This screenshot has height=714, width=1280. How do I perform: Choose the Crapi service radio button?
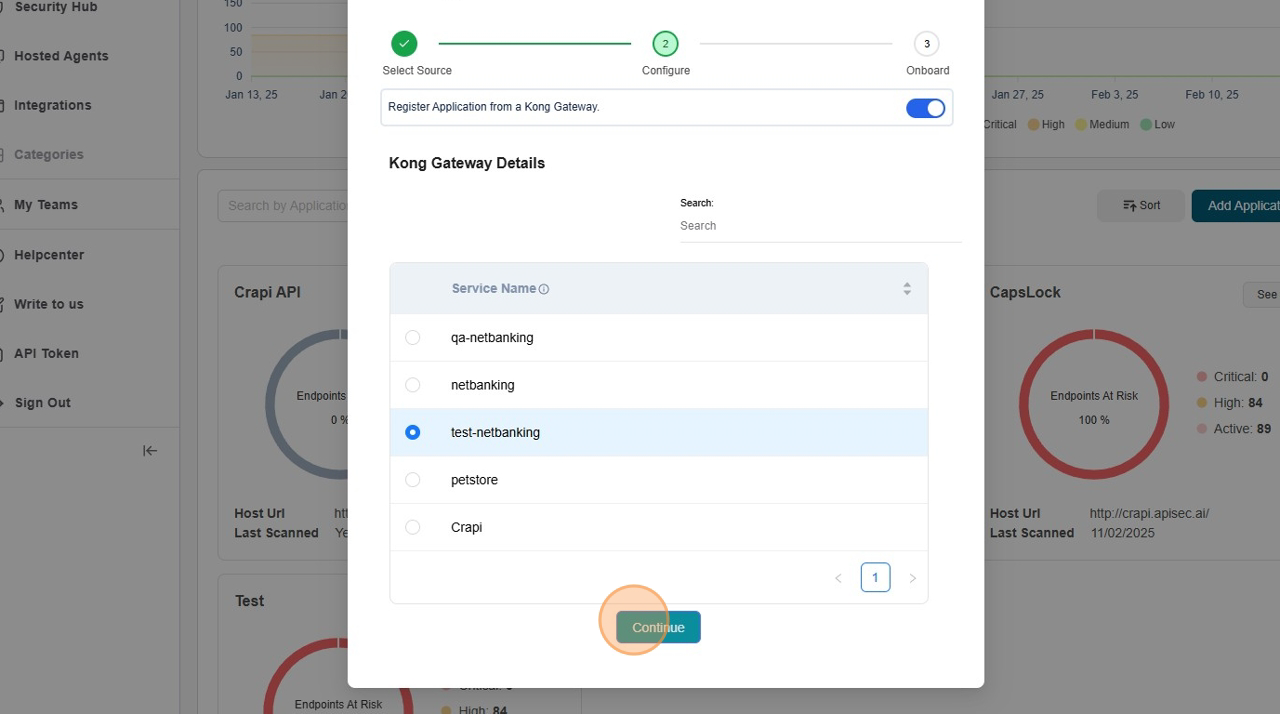coord(412,527)
